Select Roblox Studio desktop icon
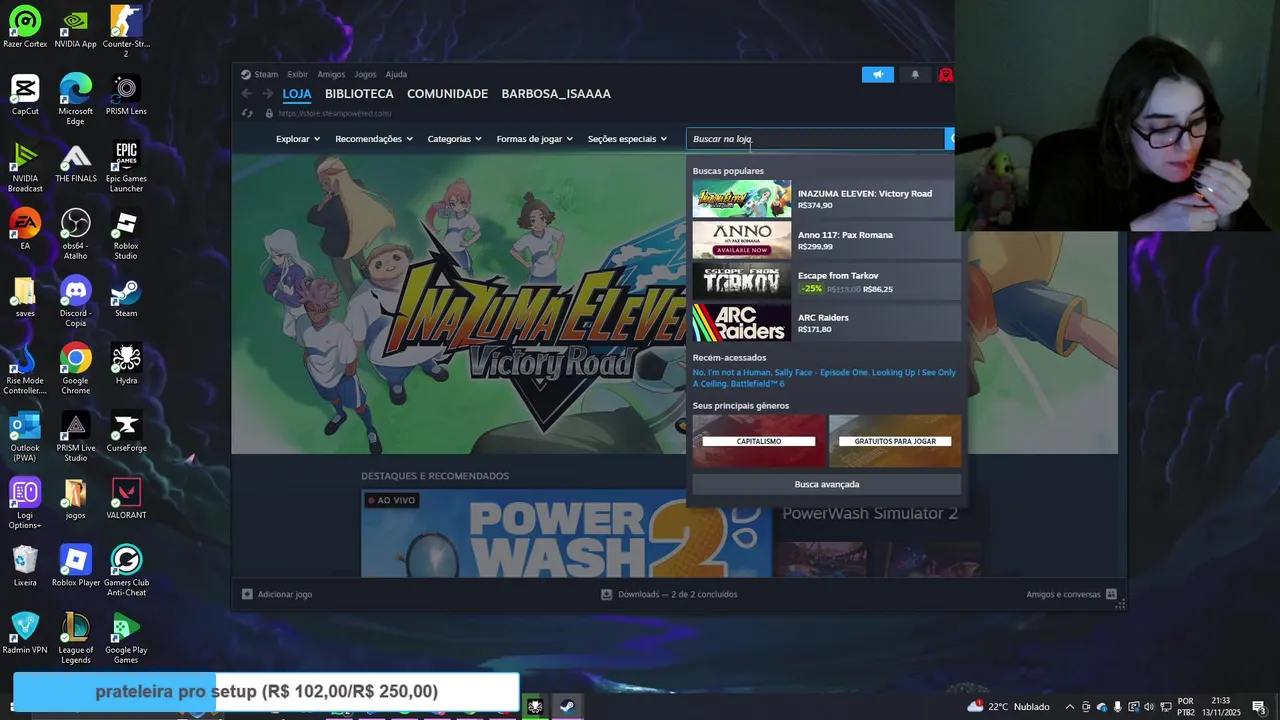 [x=126, y=234]
